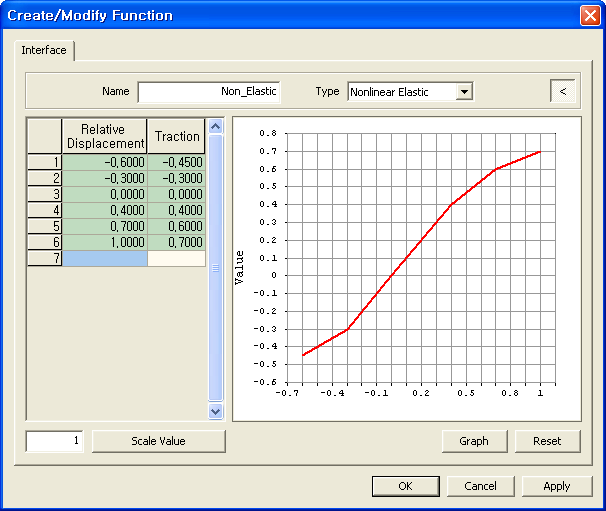Select row header 2 in the table
Image resolution: width=606 pixels, height=511 pixels.
coord(44,178)
